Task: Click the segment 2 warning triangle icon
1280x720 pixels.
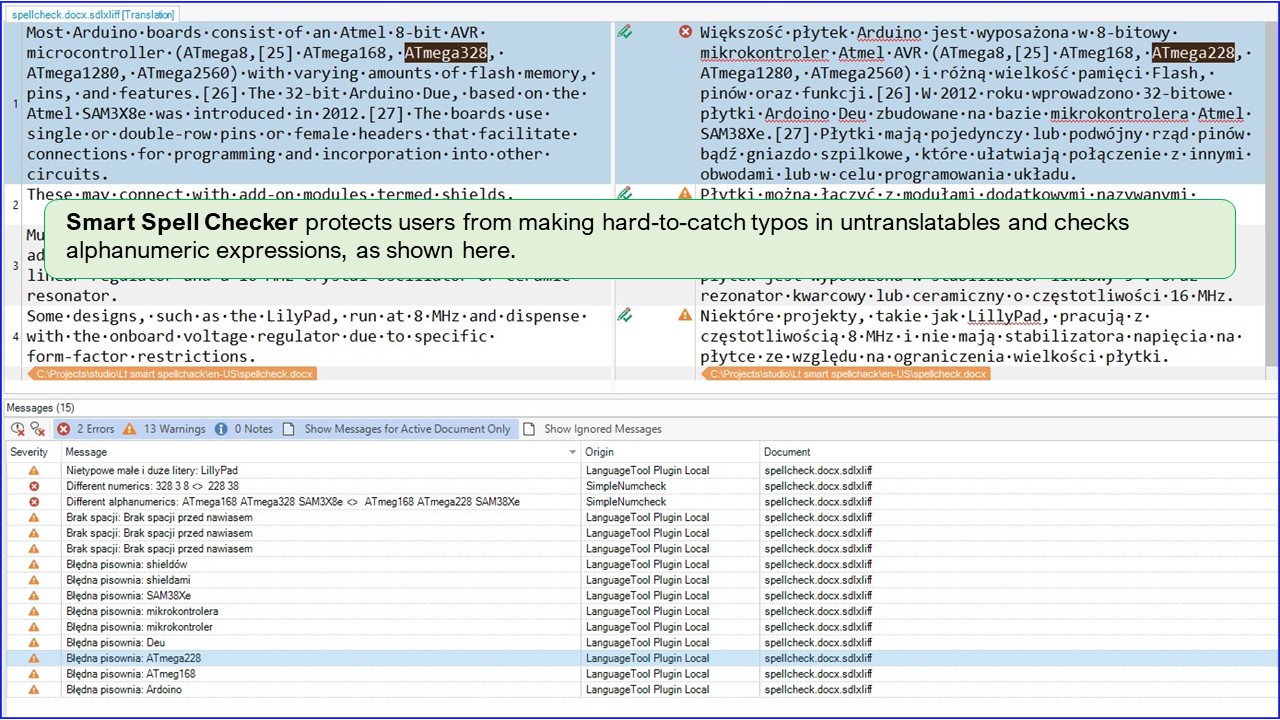Action: (685, 194)
